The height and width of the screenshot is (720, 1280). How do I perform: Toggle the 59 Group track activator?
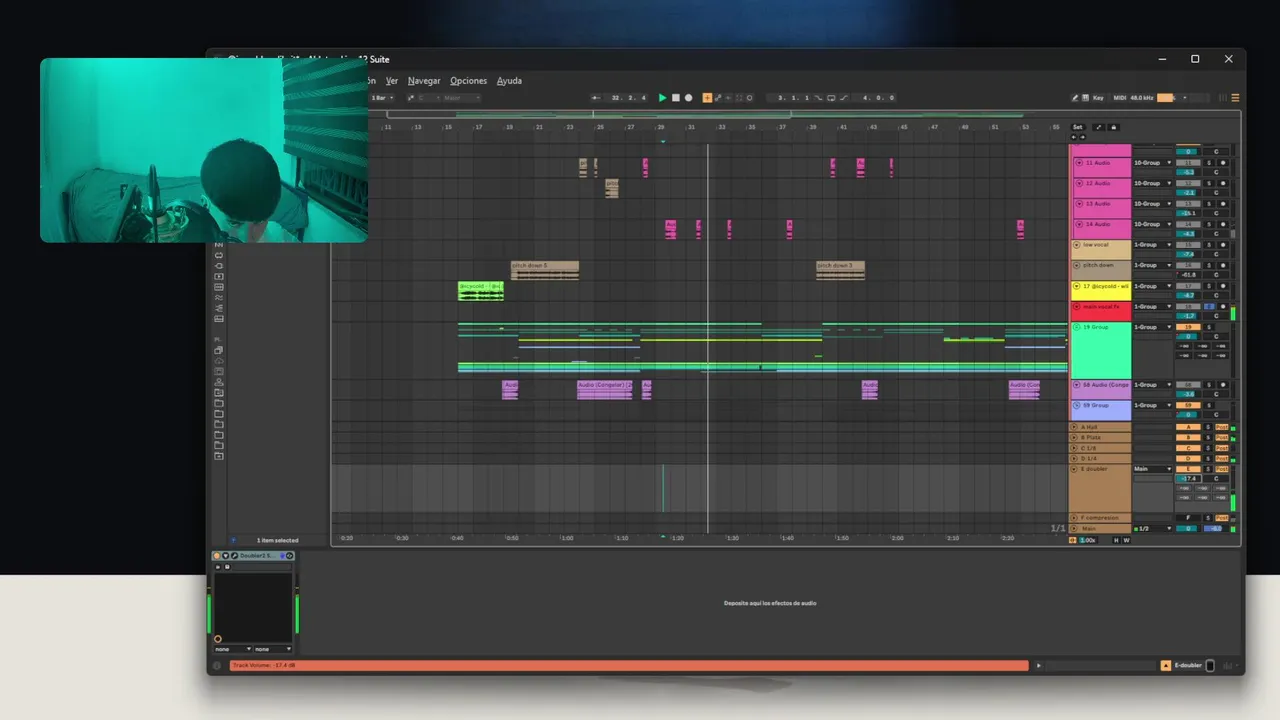click(x=1188, y=405)
